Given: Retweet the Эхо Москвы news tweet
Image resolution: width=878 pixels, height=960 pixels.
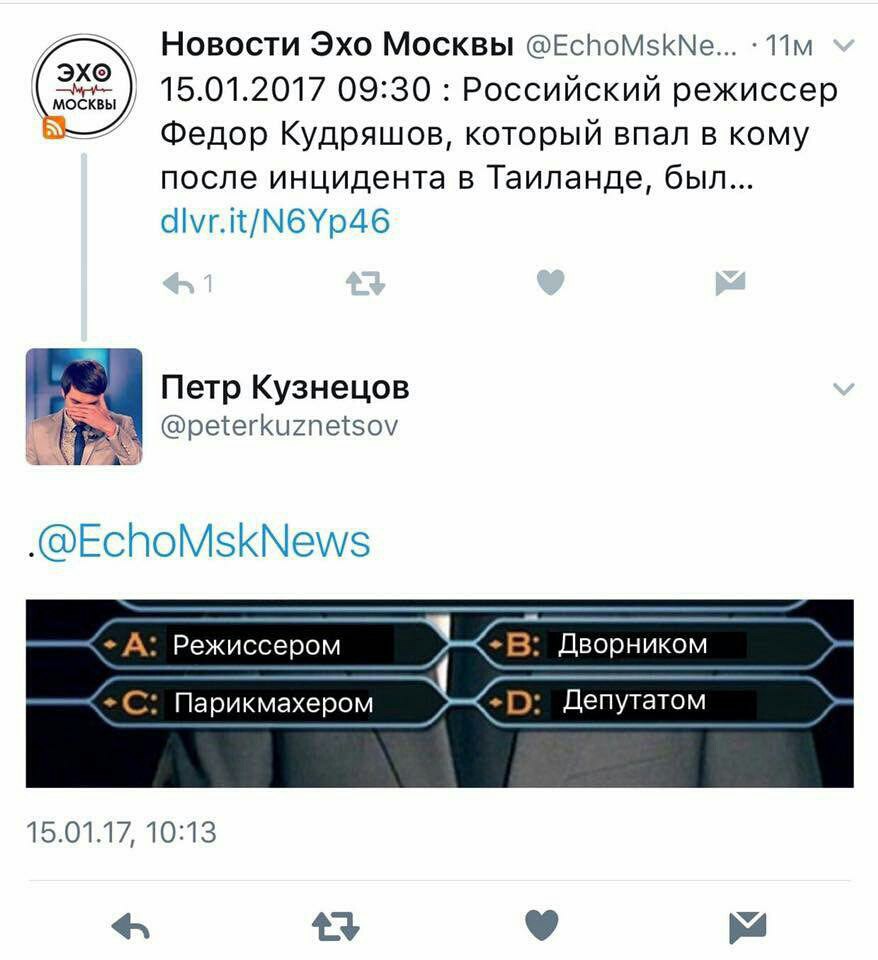Looking at the screenshot, I should tap(366, 283).
